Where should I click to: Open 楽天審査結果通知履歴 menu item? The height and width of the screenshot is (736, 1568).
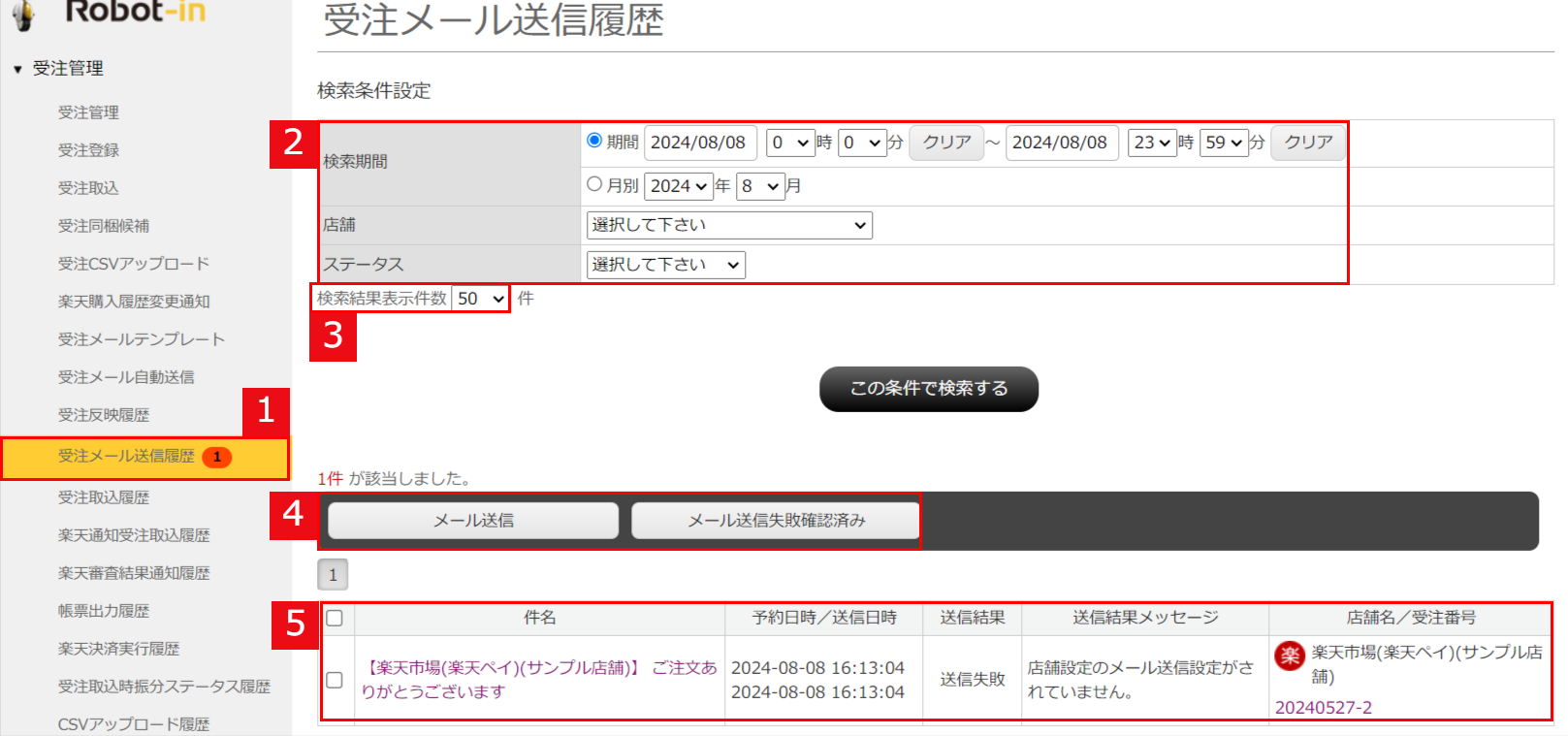134,573
